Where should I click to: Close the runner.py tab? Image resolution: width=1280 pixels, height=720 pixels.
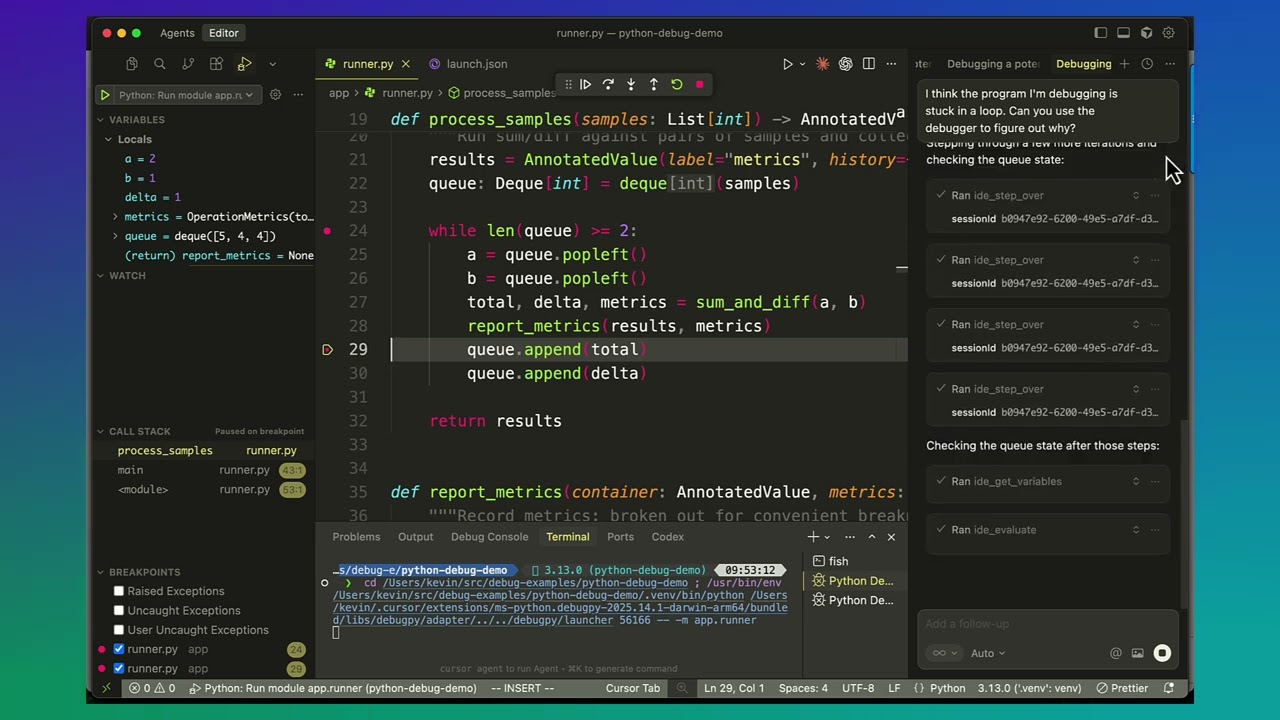tap(405, 64)
